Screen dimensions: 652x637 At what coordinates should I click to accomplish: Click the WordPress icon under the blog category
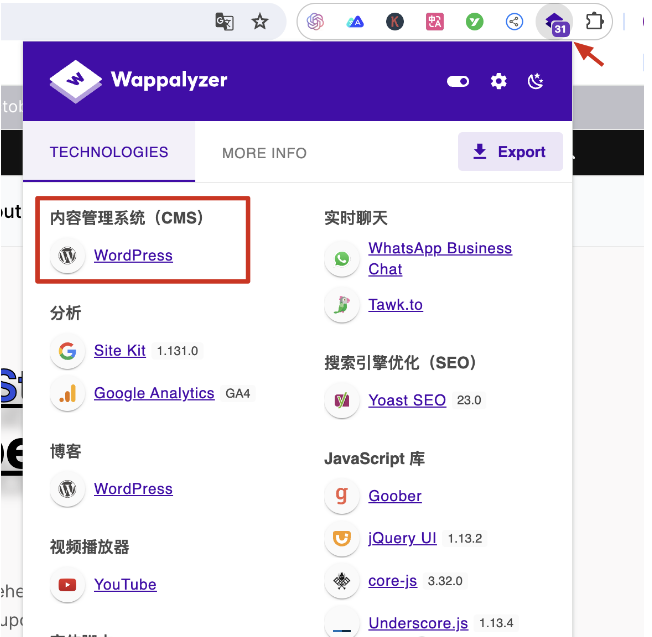tap(67, 489)
